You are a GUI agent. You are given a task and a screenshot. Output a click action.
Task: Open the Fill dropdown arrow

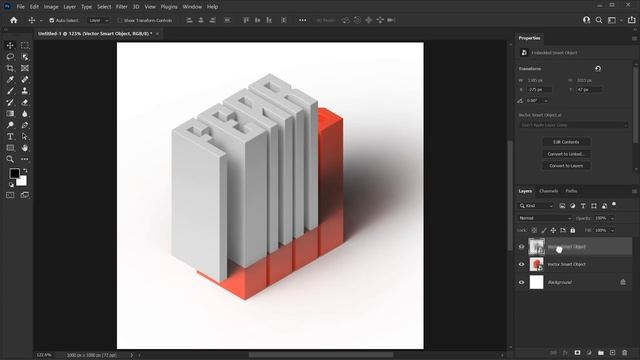click(x=612, y=231)
